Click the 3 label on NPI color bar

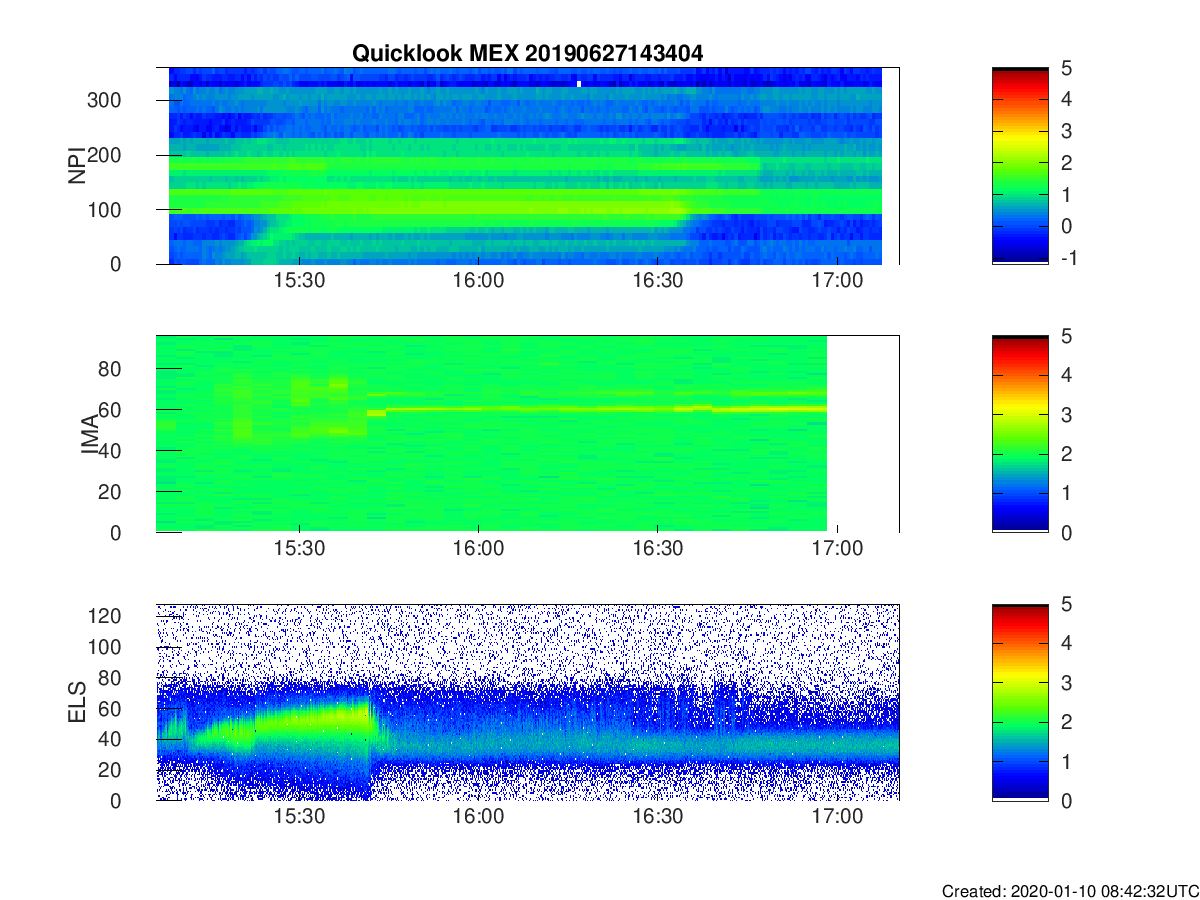pos(1065,131)
